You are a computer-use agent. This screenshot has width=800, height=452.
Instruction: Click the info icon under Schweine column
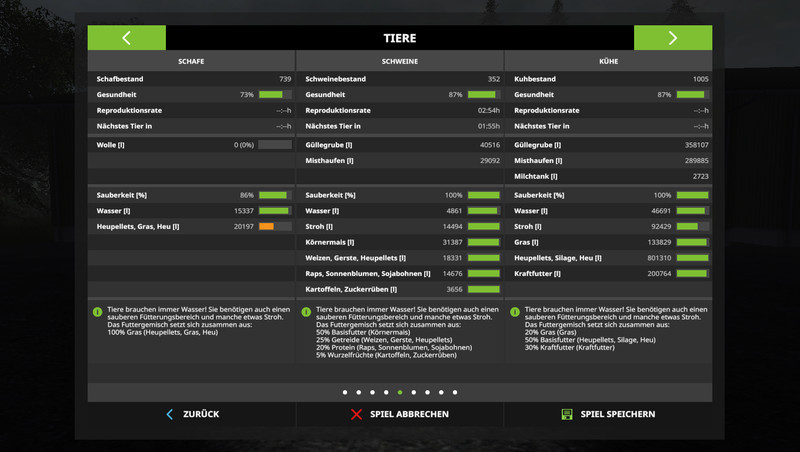pos(306,312)
